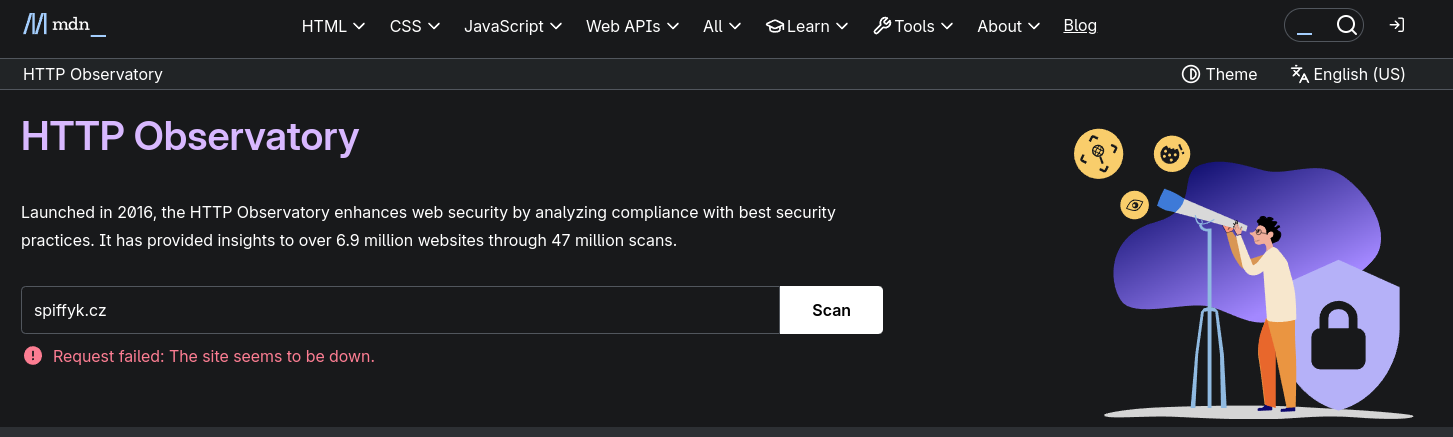
Task: Expand the HTML menu
Action: point(333,26)
